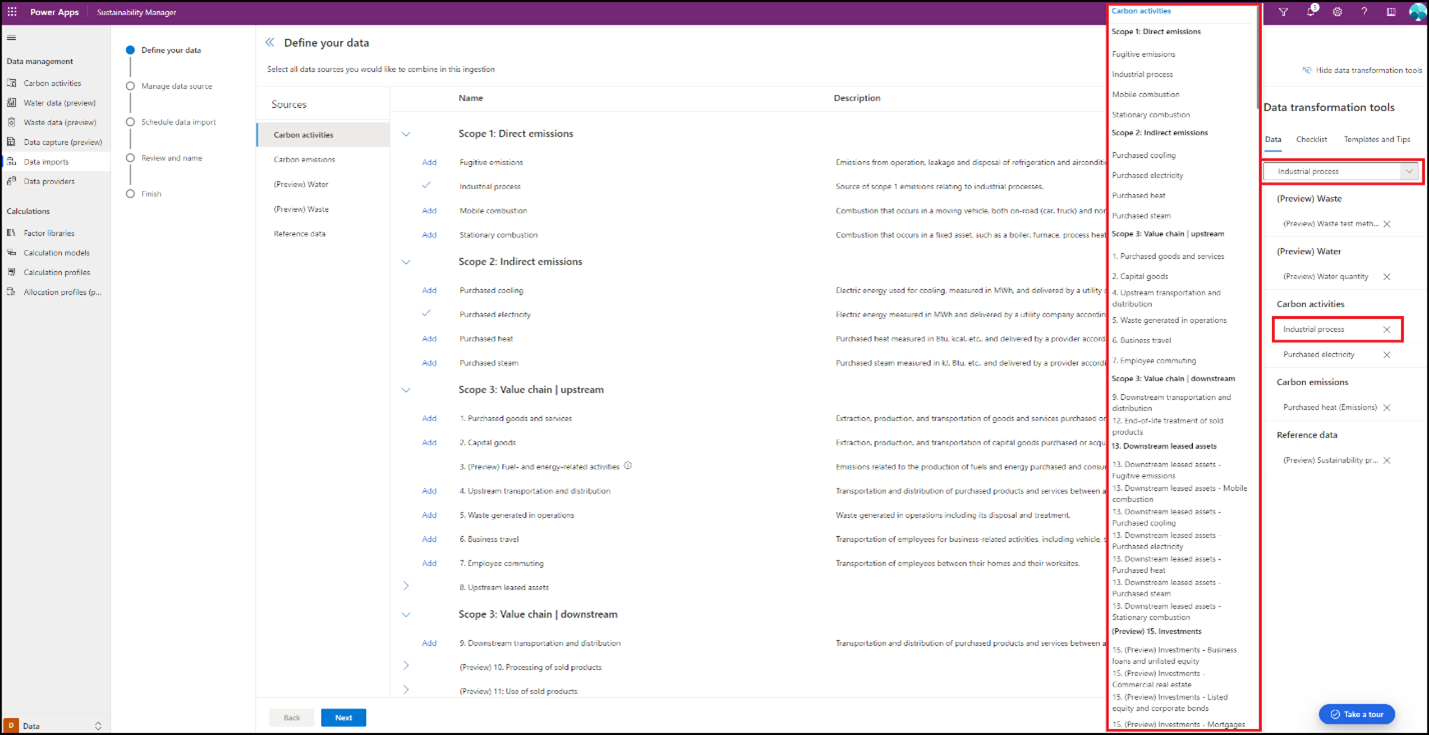Start the Take a tour guide
1429x735 pixels.
click(1357, 714)
